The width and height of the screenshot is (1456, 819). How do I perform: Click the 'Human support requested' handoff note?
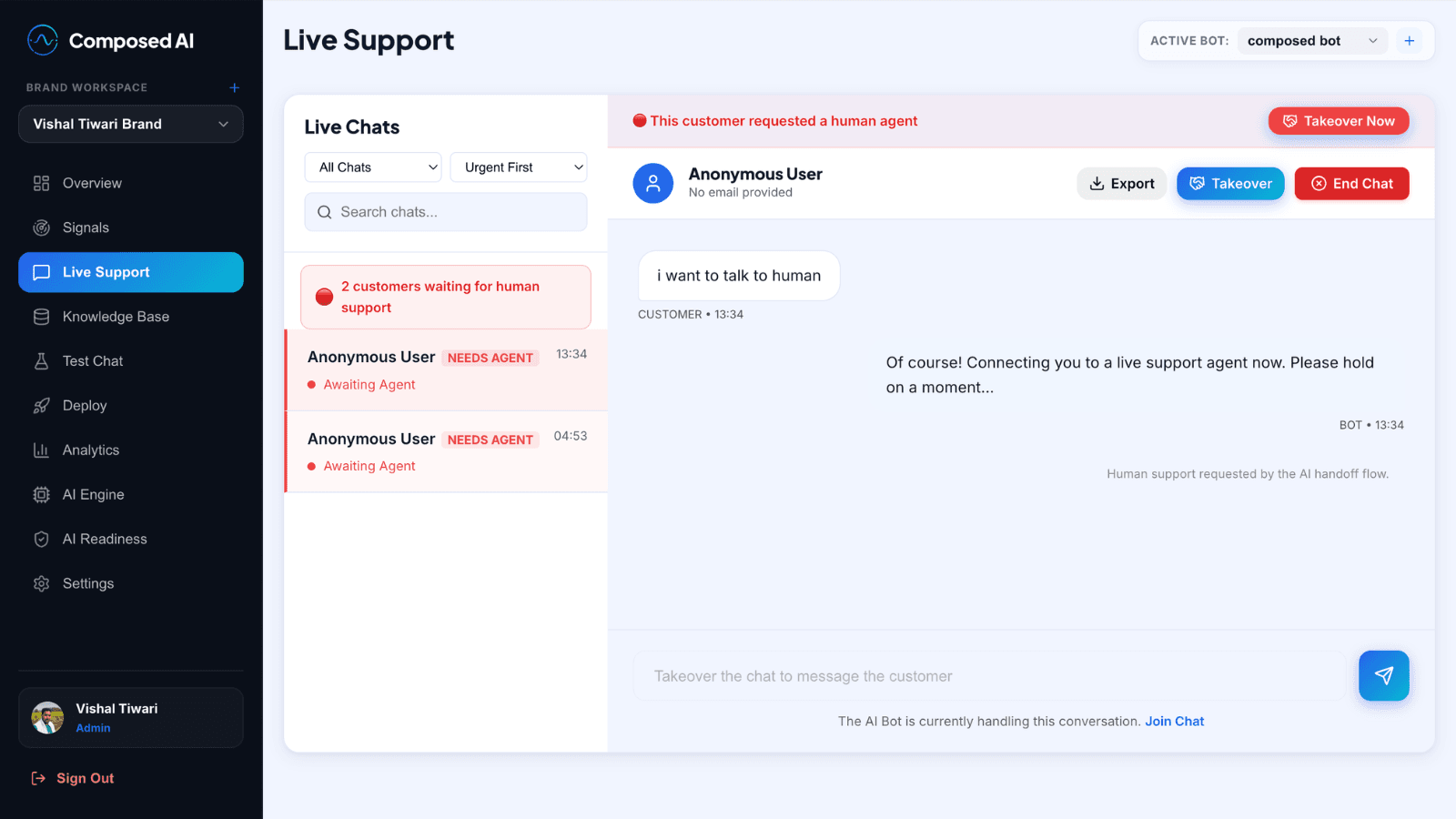point(1248,474)
